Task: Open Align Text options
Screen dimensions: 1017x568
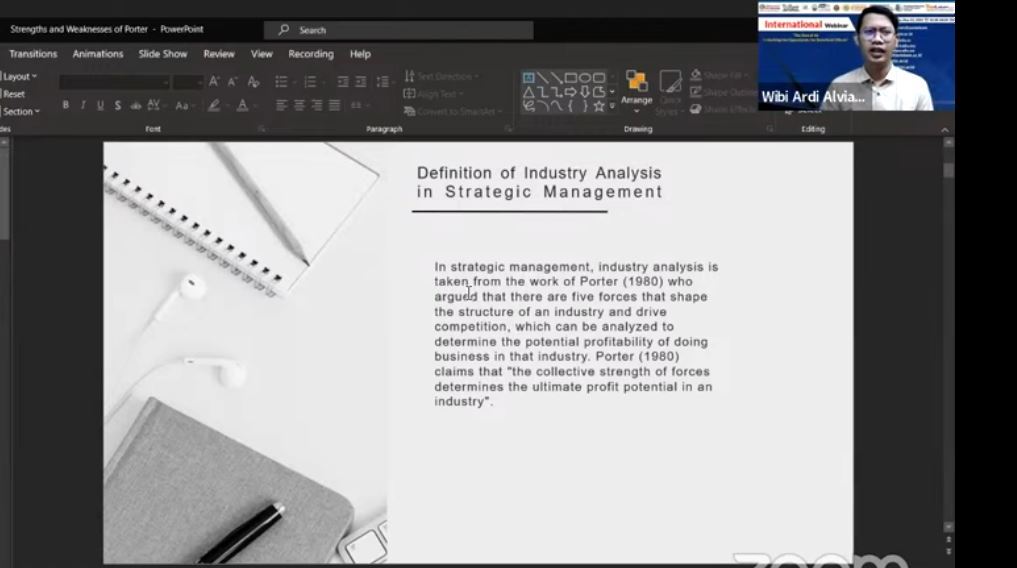Action: pyautogui.click(x=433, y=94)
